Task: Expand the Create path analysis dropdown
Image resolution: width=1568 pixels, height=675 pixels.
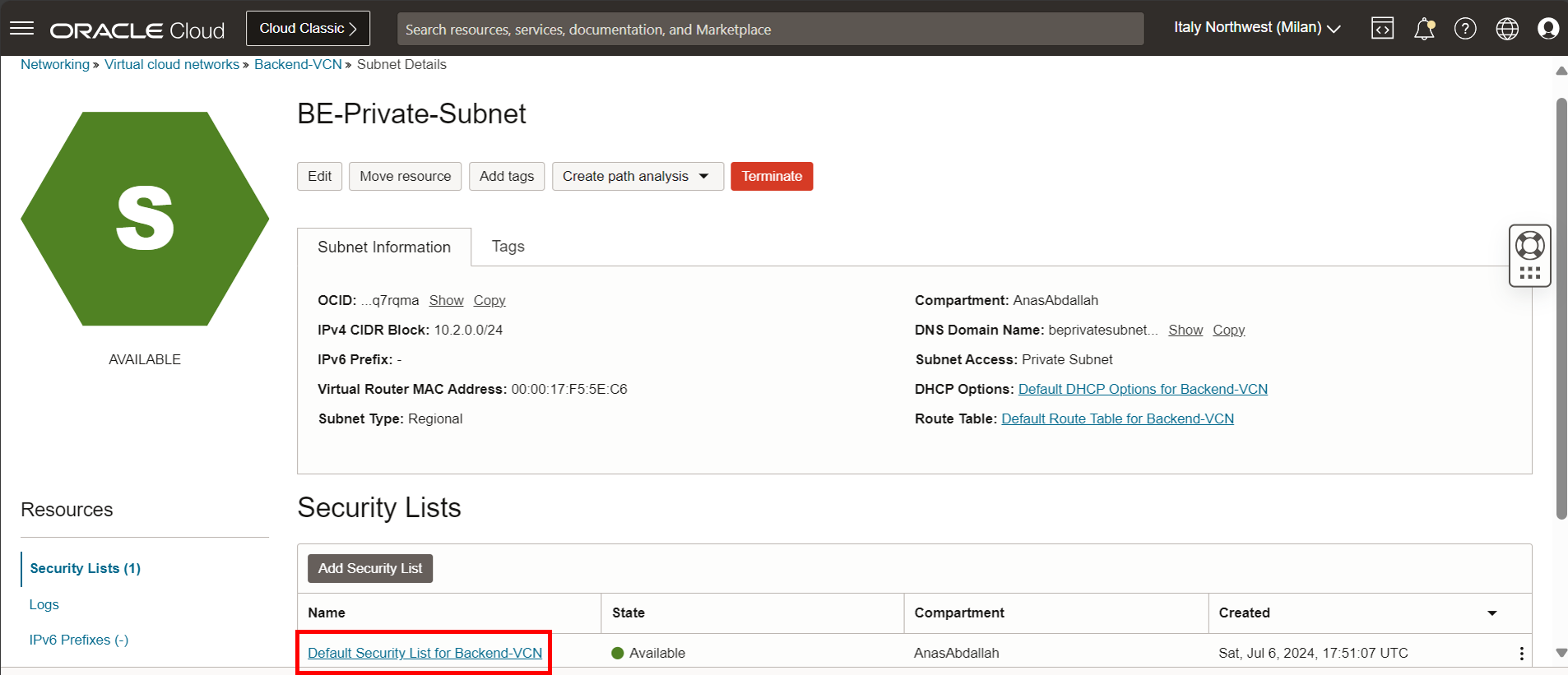Action: point(638,176)
